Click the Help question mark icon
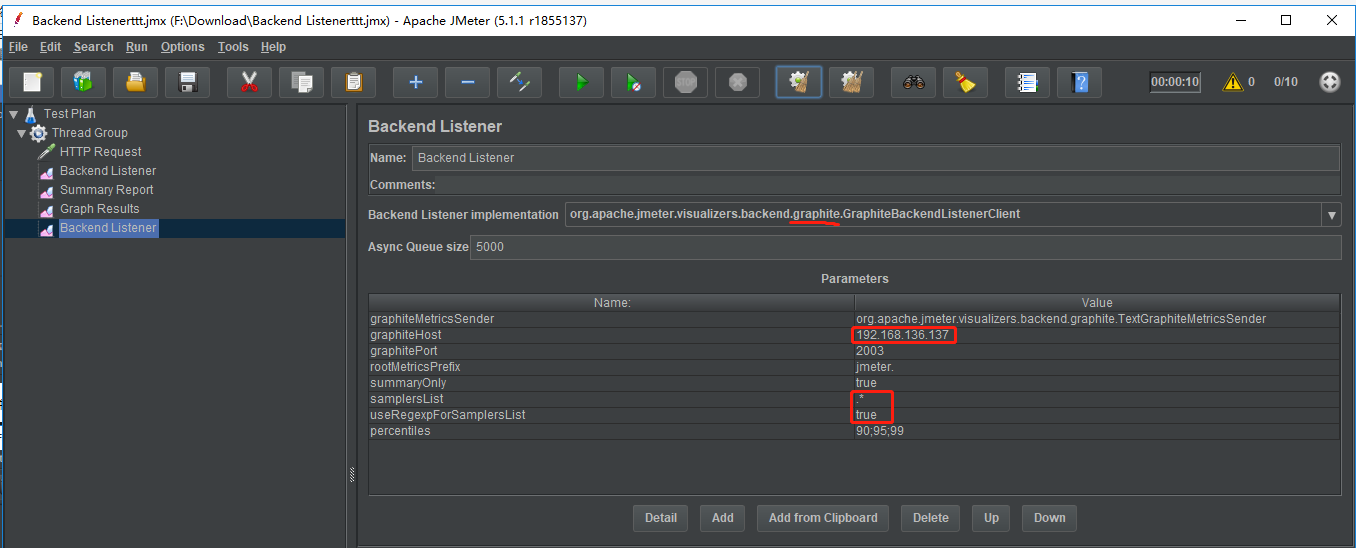This screenshot has width=1356, height=548. [x=1080, y=82]
